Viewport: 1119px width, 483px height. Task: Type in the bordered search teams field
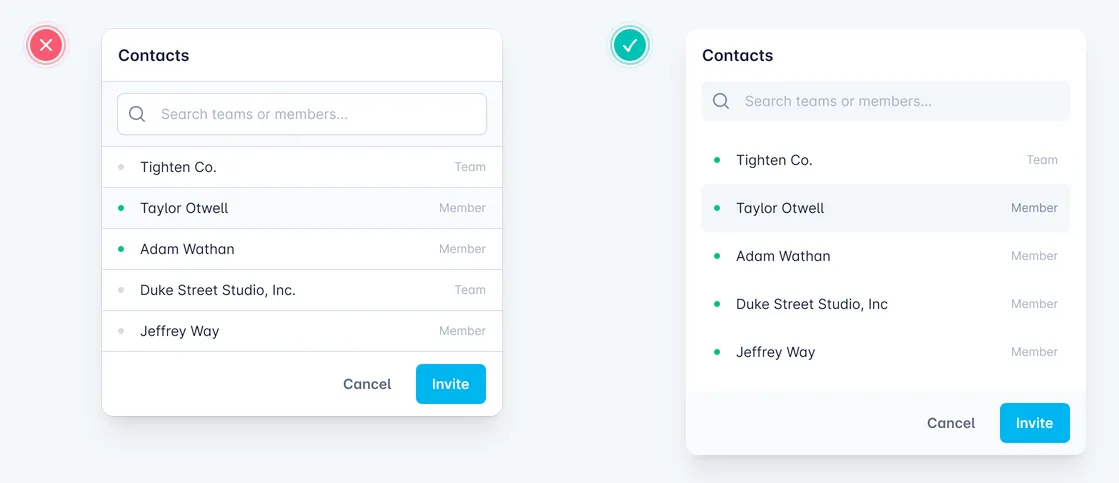click(310, 114)
